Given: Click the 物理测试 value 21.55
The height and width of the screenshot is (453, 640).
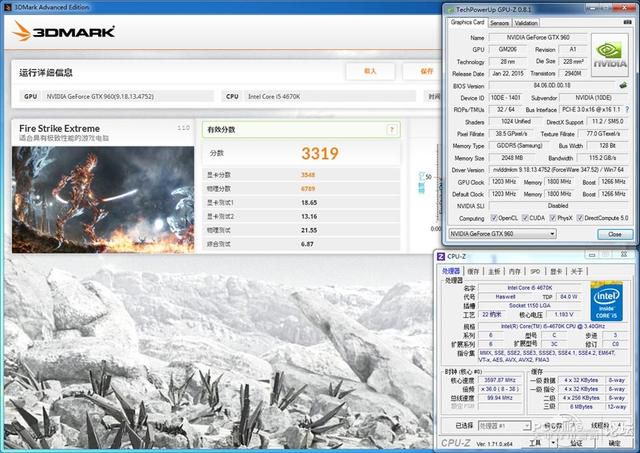Looking at the screenshot, I should pyautogui.click(x=309, y=230).
